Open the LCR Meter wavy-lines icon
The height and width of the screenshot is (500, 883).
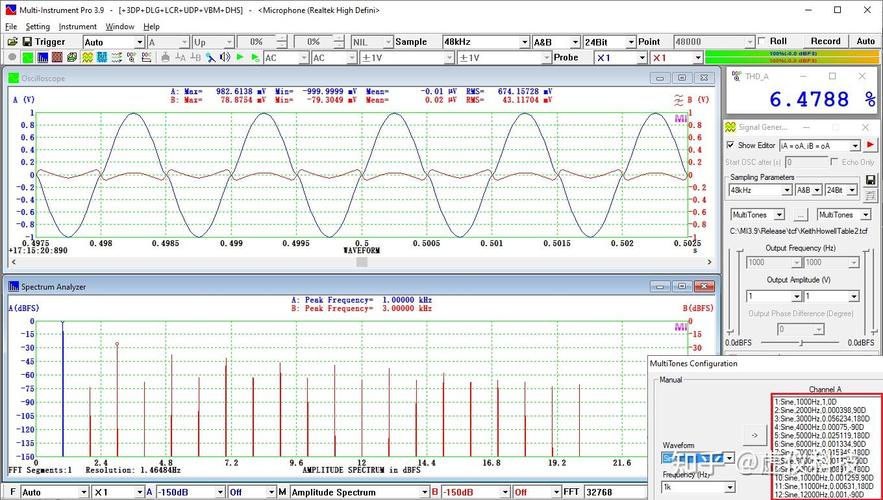coord(117,57)
